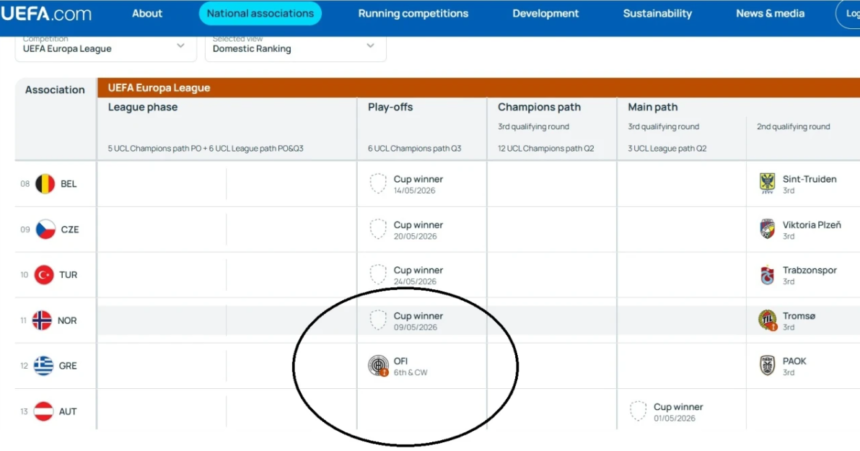860x451 pixels.
Task: Go to the Sustainability section
Action: point(657,14)
